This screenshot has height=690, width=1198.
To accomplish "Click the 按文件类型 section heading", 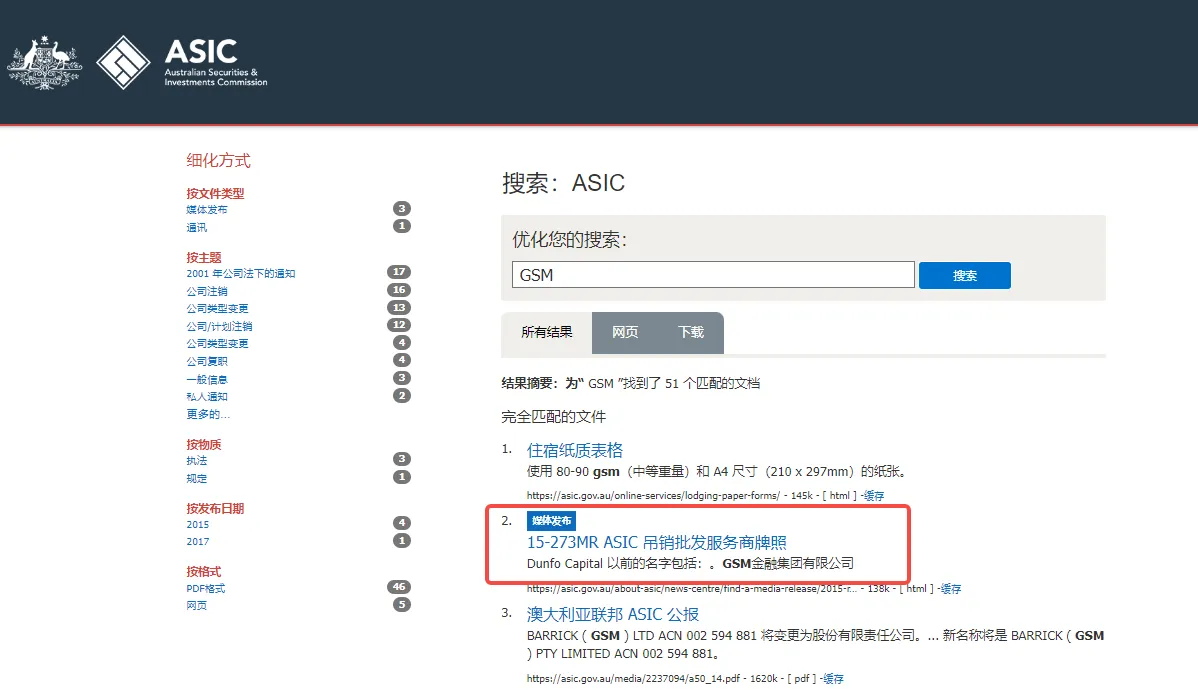I will pos(215,193).
